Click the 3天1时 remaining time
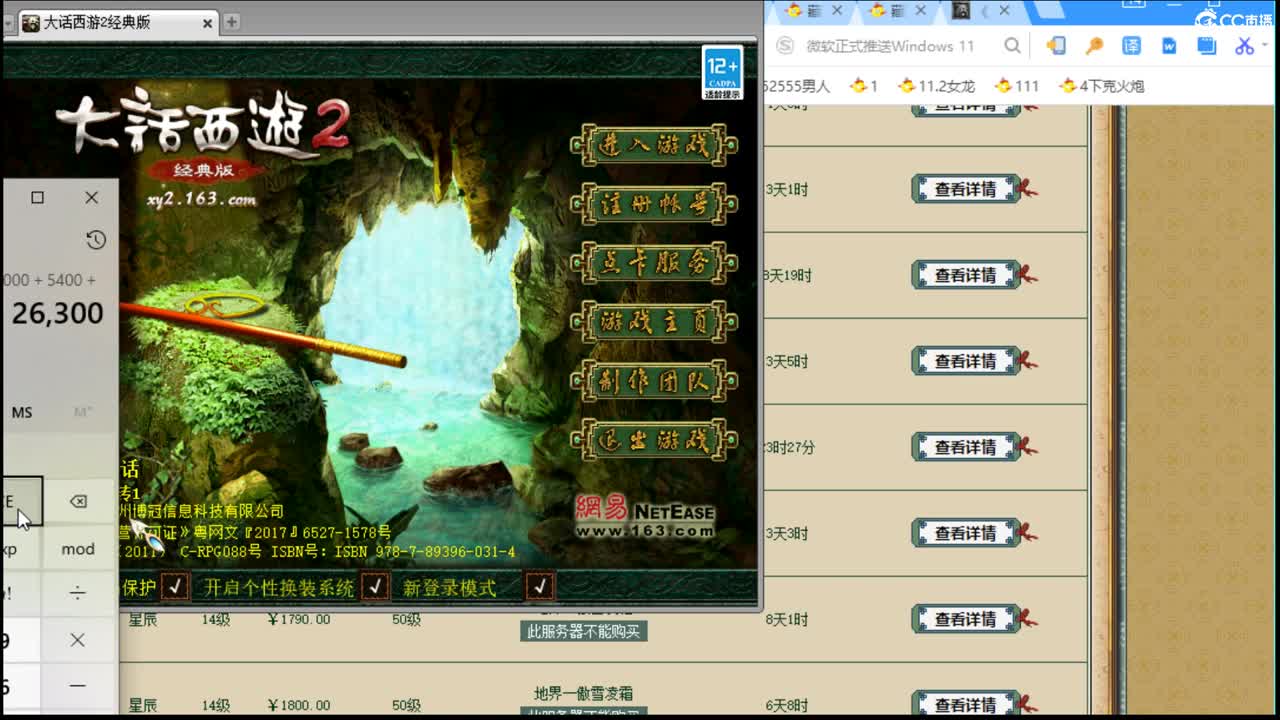 pyautogui.click(x=787, y=190)
